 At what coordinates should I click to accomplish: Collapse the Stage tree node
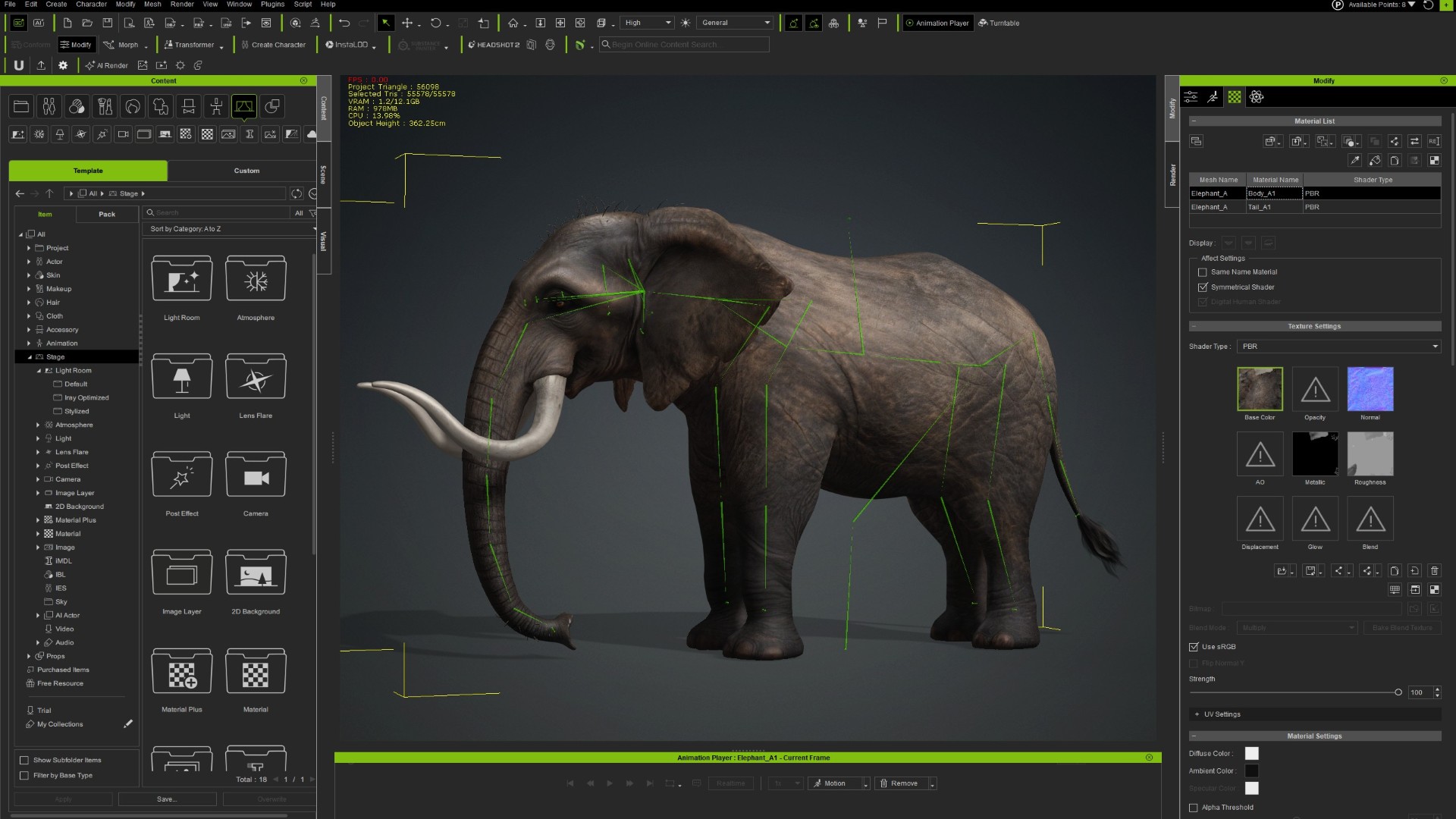(29, 357)
